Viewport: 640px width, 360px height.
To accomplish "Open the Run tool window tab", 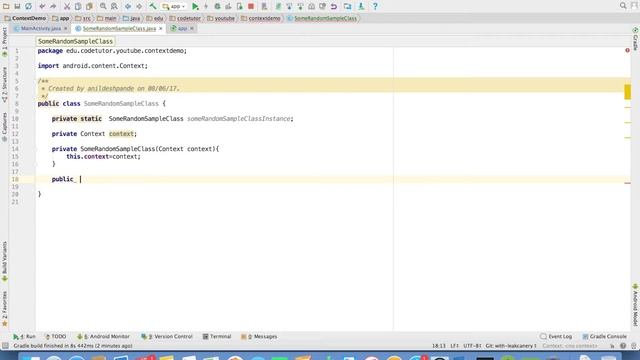I will coord(24,336).
